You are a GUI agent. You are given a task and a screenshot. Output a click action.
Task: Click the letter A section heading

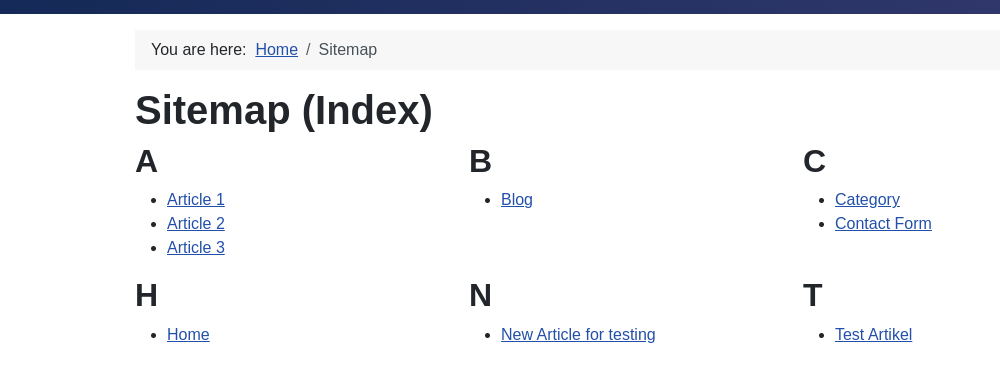(146, 161)
